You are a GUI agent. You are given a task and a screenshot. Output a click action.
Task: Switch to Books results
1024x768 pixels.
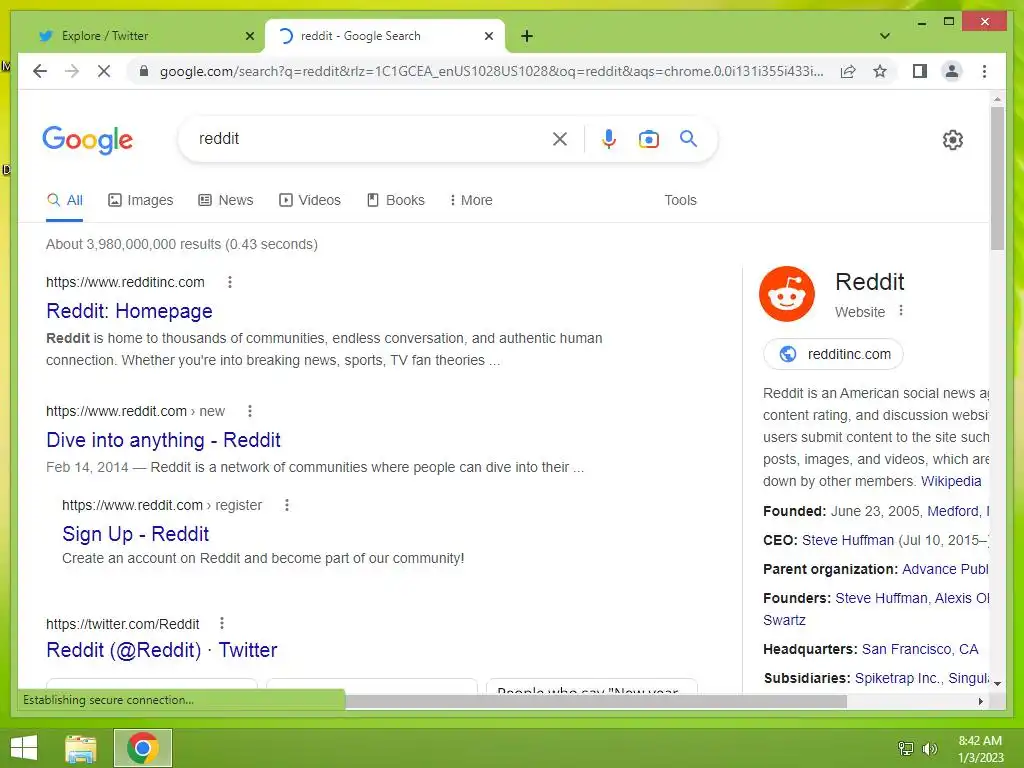tap(396, 200)
